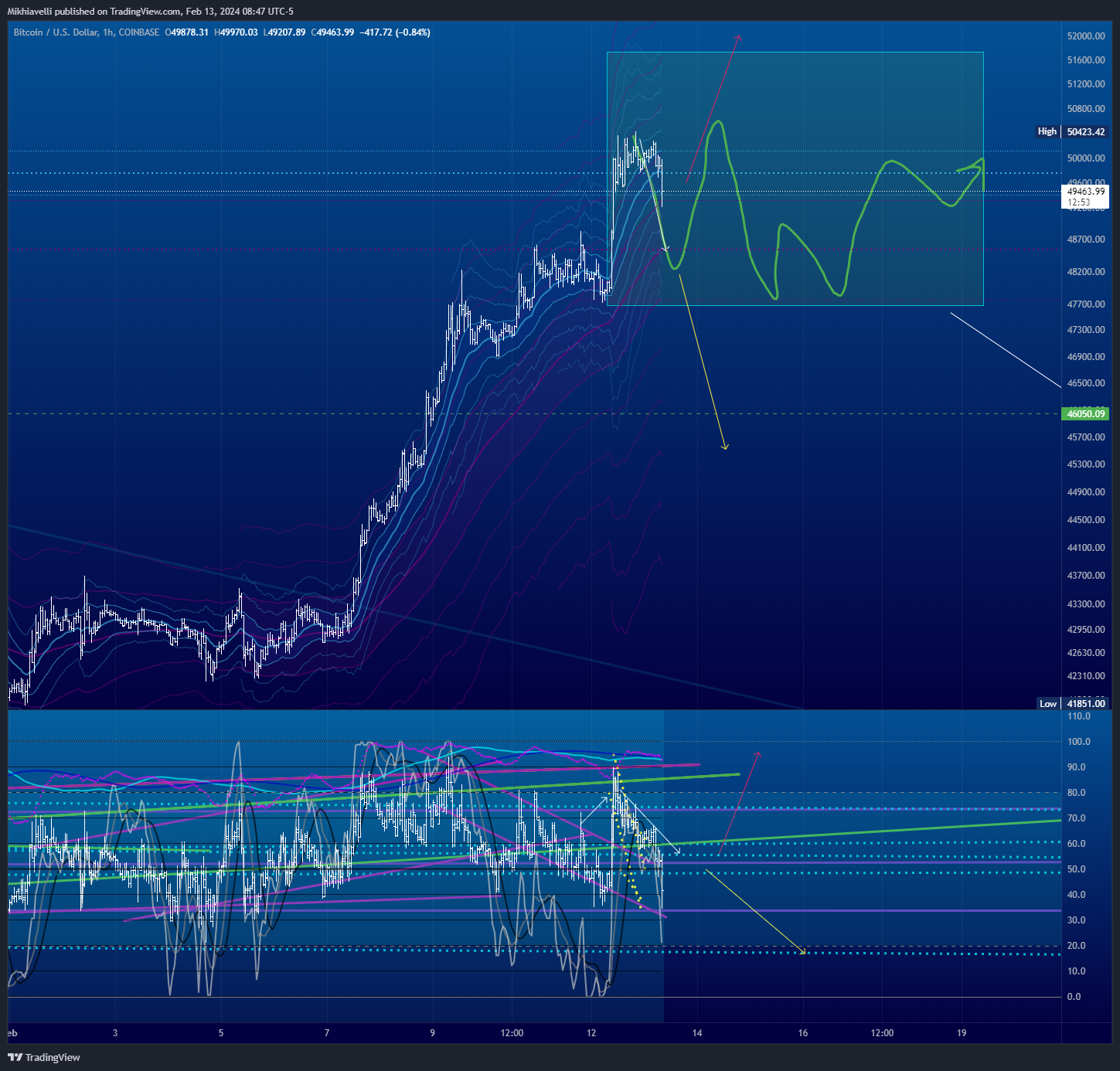
Task: Click the 42310.00 price axis label
Action: coord(1086,676)
